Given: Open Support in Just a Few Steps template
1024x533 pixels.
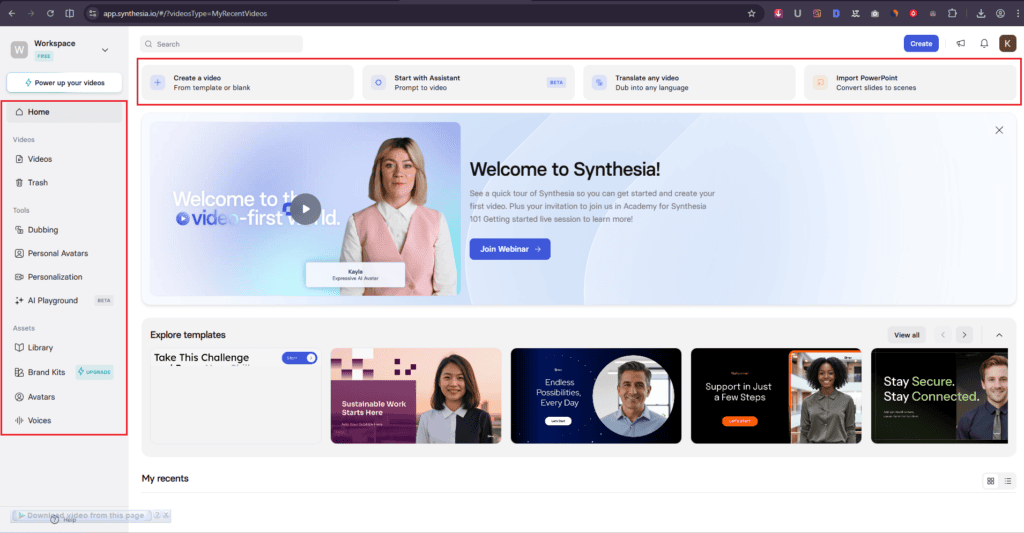Looking at the screenshot, I should [x=776, y=396].
